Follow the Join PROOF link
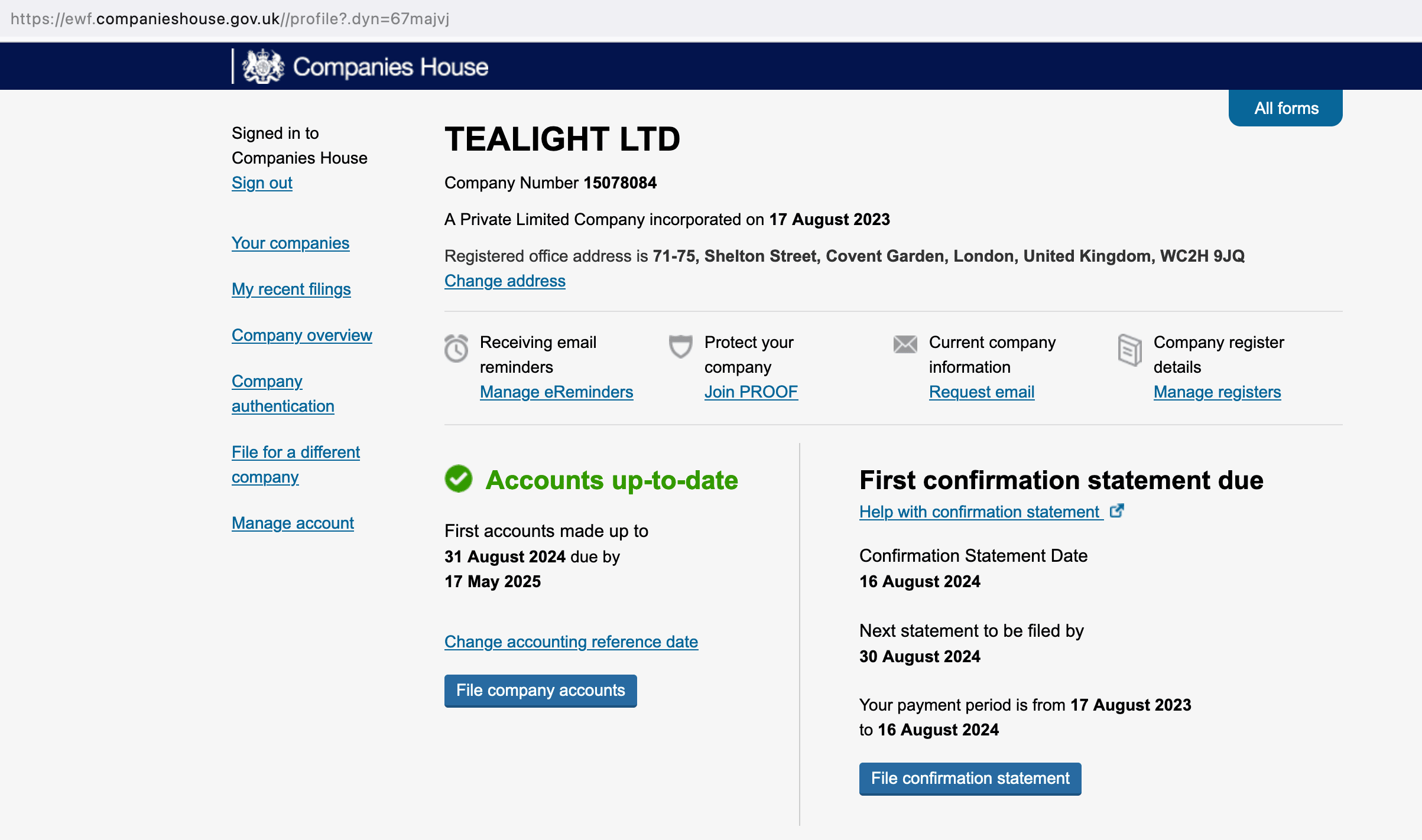This screenshot has height=840, width=1422. coord(751,392)
